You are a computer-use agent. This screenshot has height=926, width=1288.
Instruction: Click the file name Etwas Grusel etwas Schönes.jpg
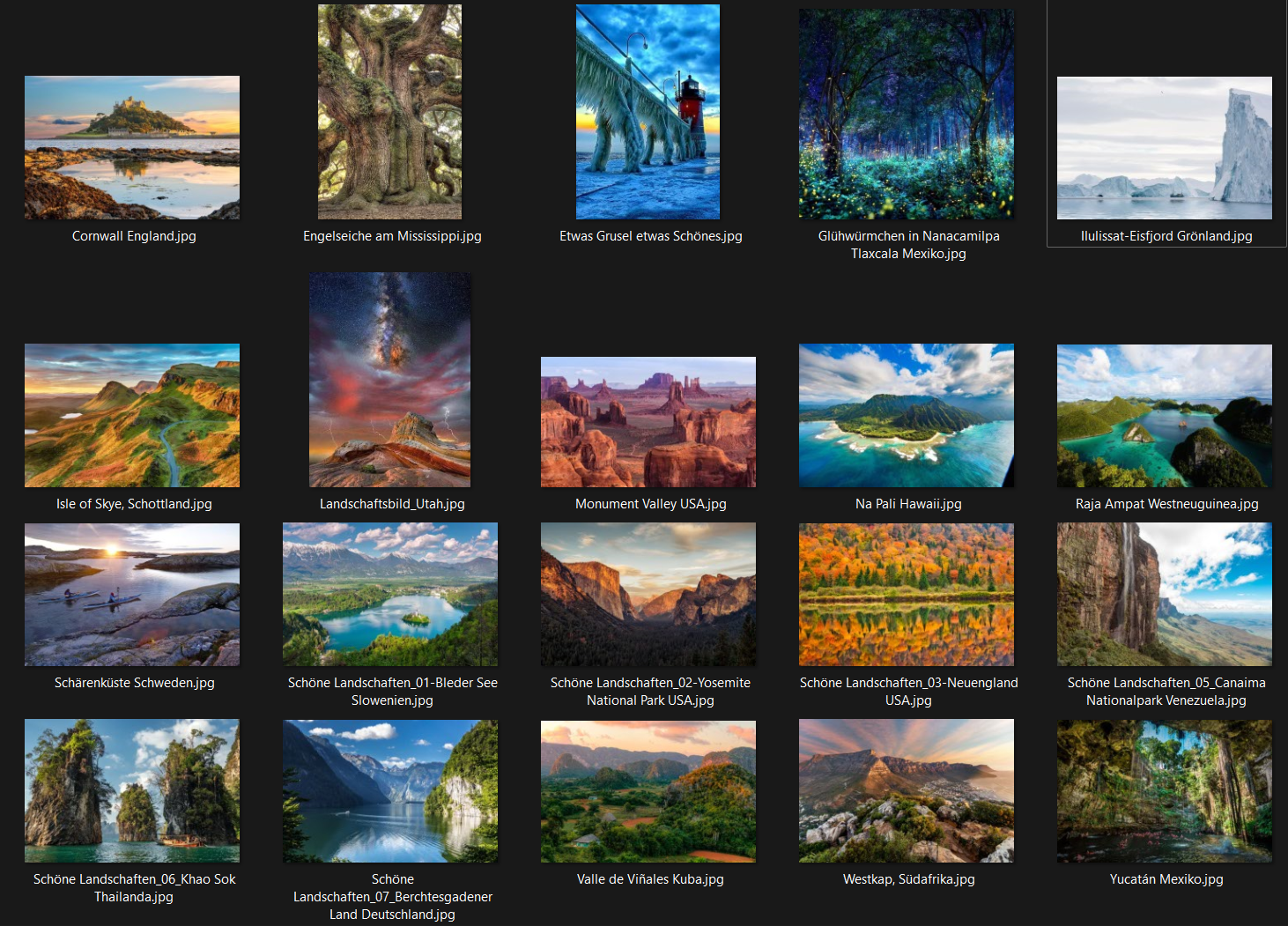click(651, 236)
